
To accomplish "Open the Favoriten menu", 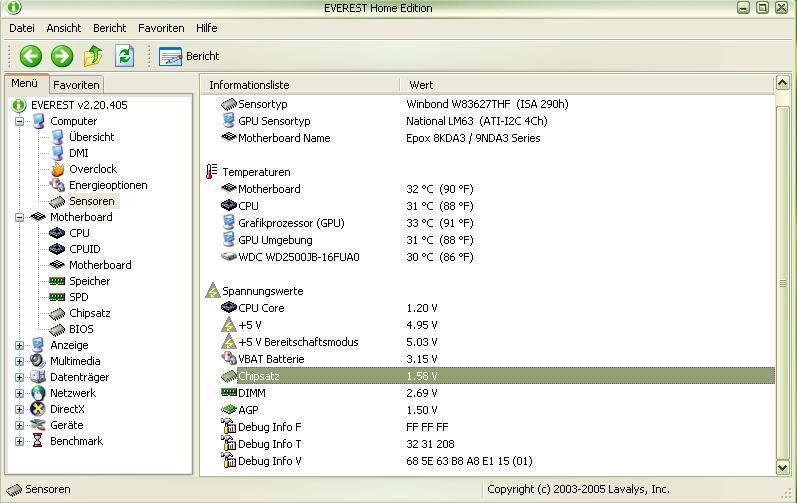I will [x=161, y=28].
